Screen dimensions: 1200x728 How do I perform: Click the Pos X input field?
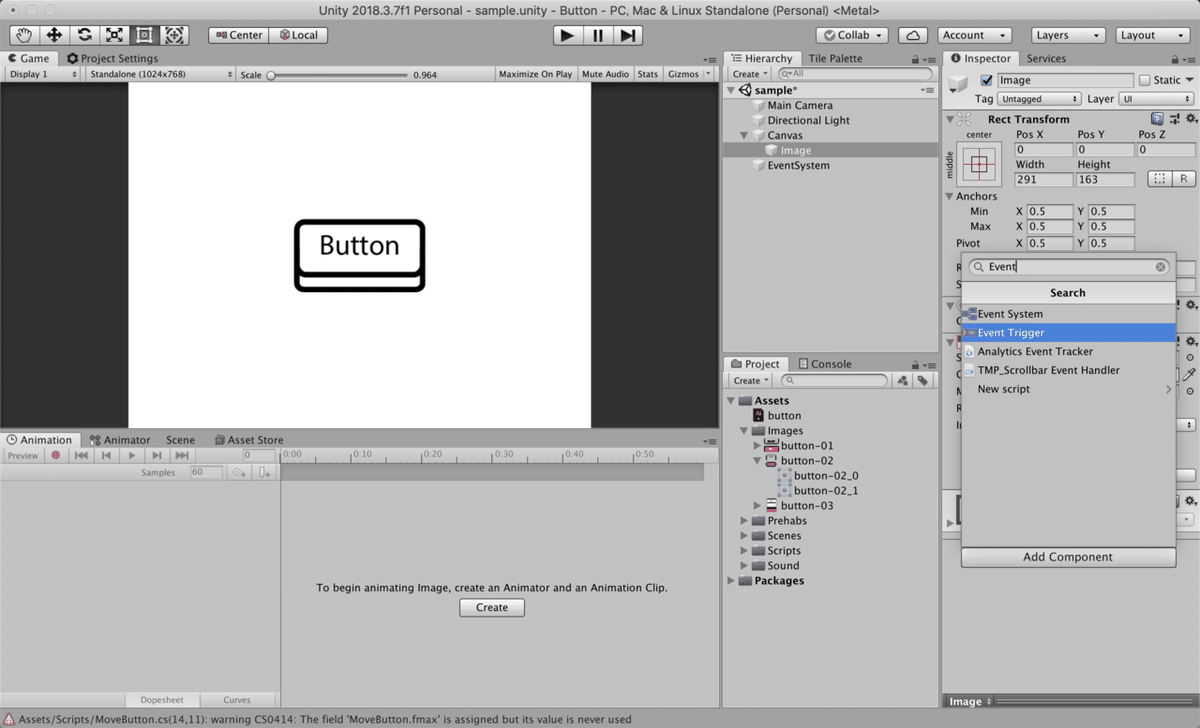1044,150
